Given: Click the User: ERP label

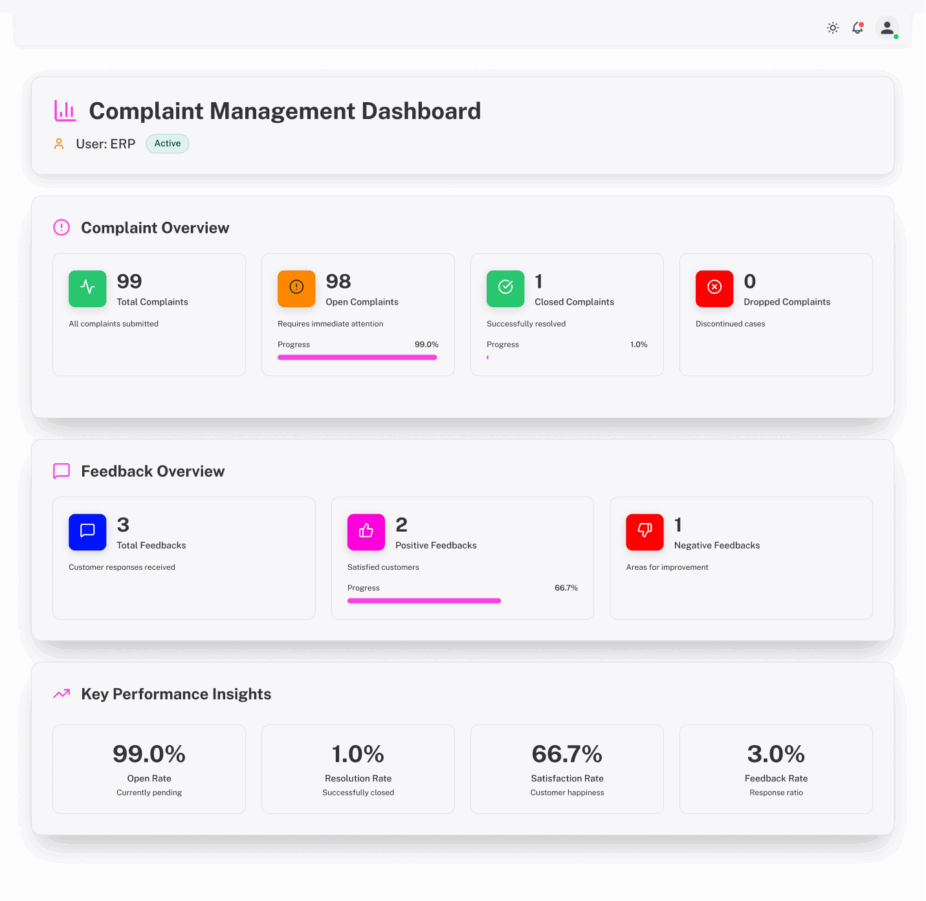Looking at the screenshot, I should click(105, 144).
